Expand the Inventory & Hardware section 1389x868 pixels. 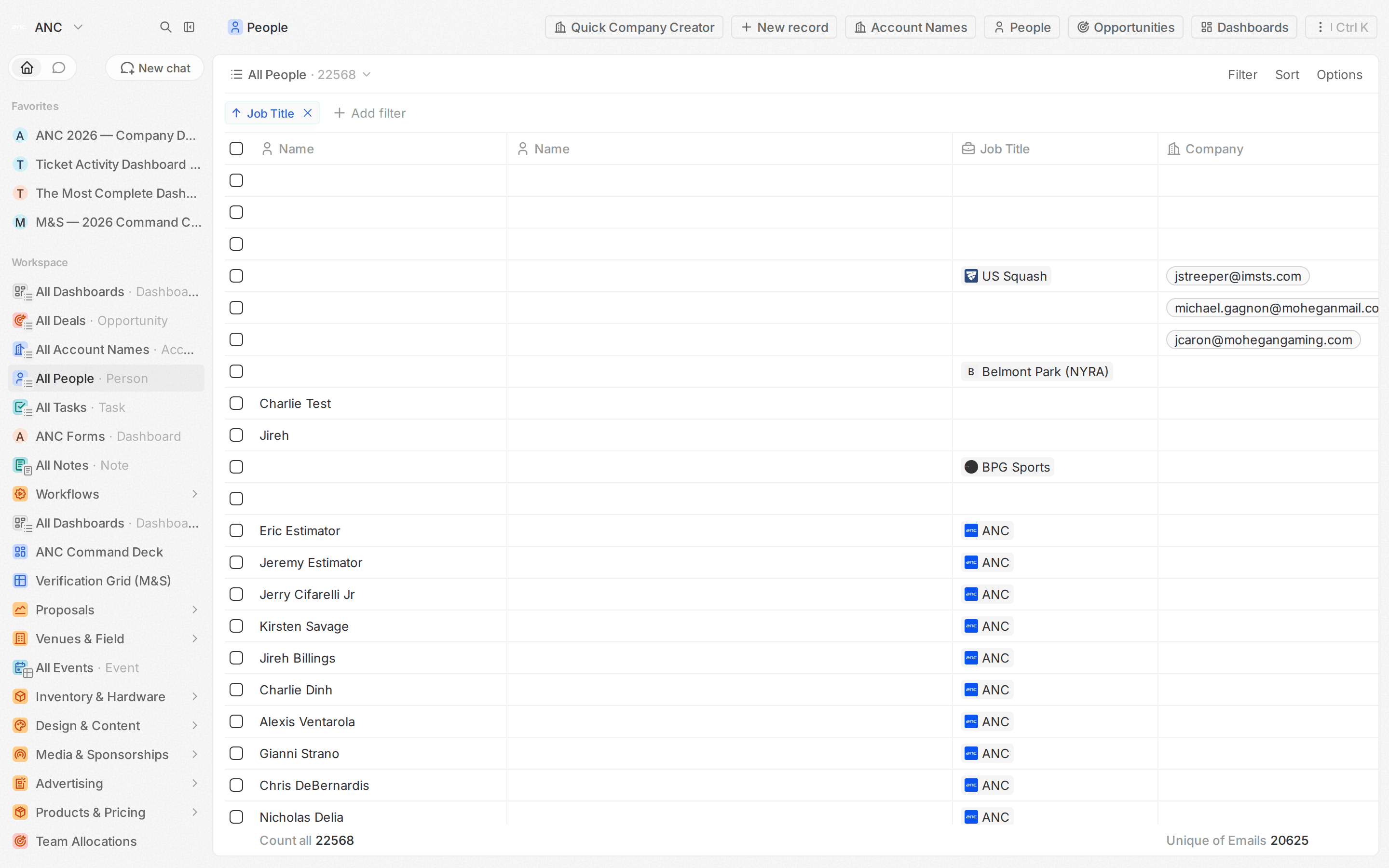(x=194, y=696)
